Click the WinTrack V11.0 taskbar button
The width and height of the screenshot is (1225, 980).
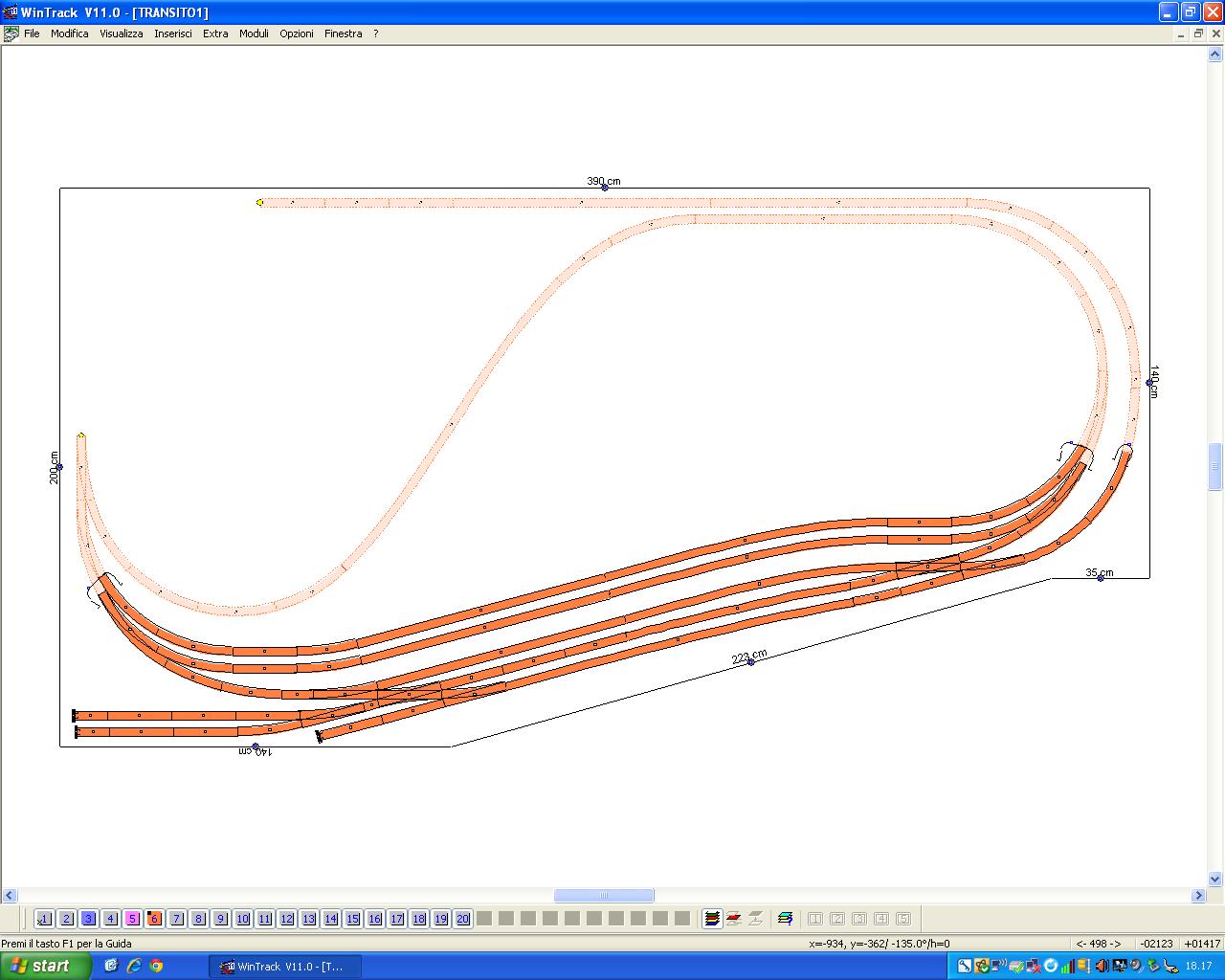coord(284,967)
